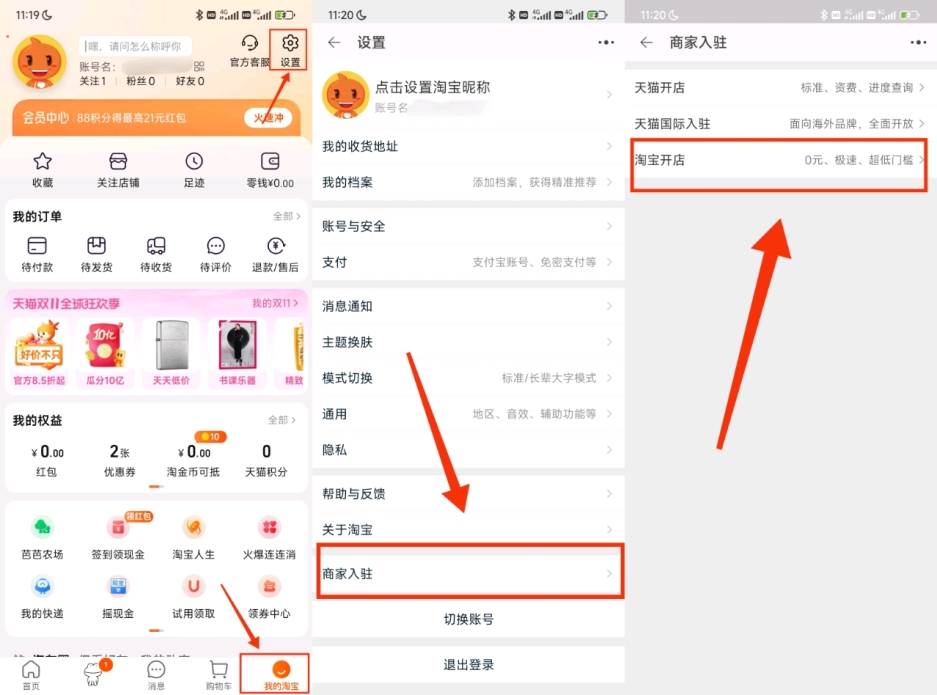The height and width of the screenshot is (695, 937).
Task: Open 天猫国际入驻 entry
Action: tap(780, 124)
